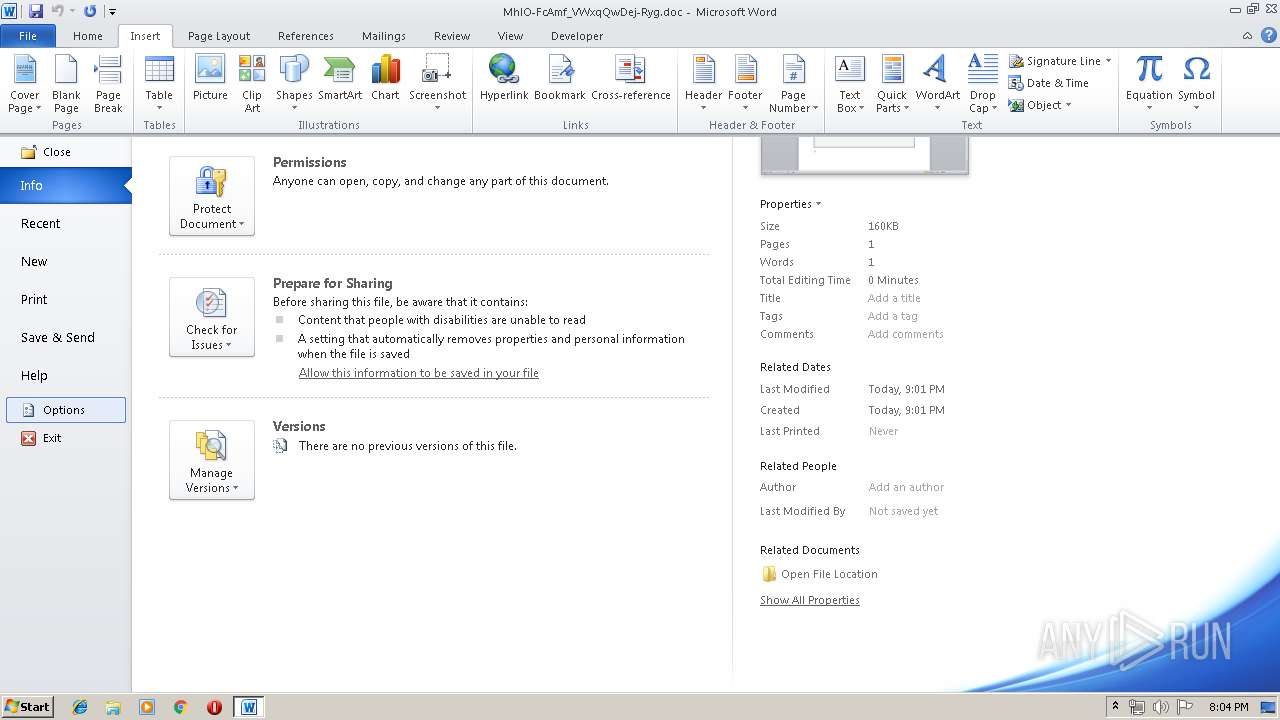The width and height of the screenshot is (1280, 720).
Task: Click Show All Properties link
Action: point(809,600)
